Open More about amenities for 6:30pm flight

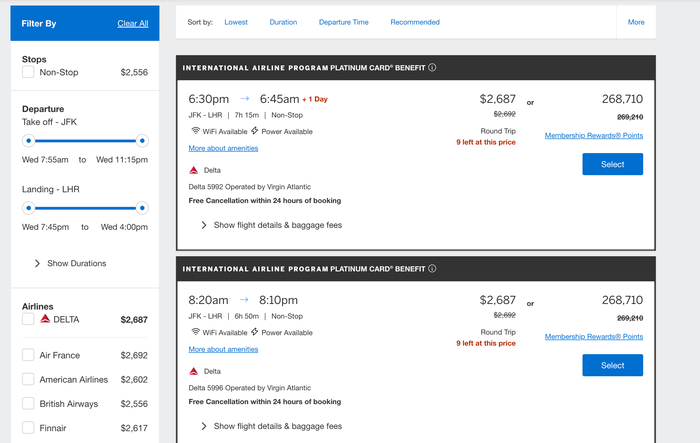pyautogui.click(x=223, y=148)
